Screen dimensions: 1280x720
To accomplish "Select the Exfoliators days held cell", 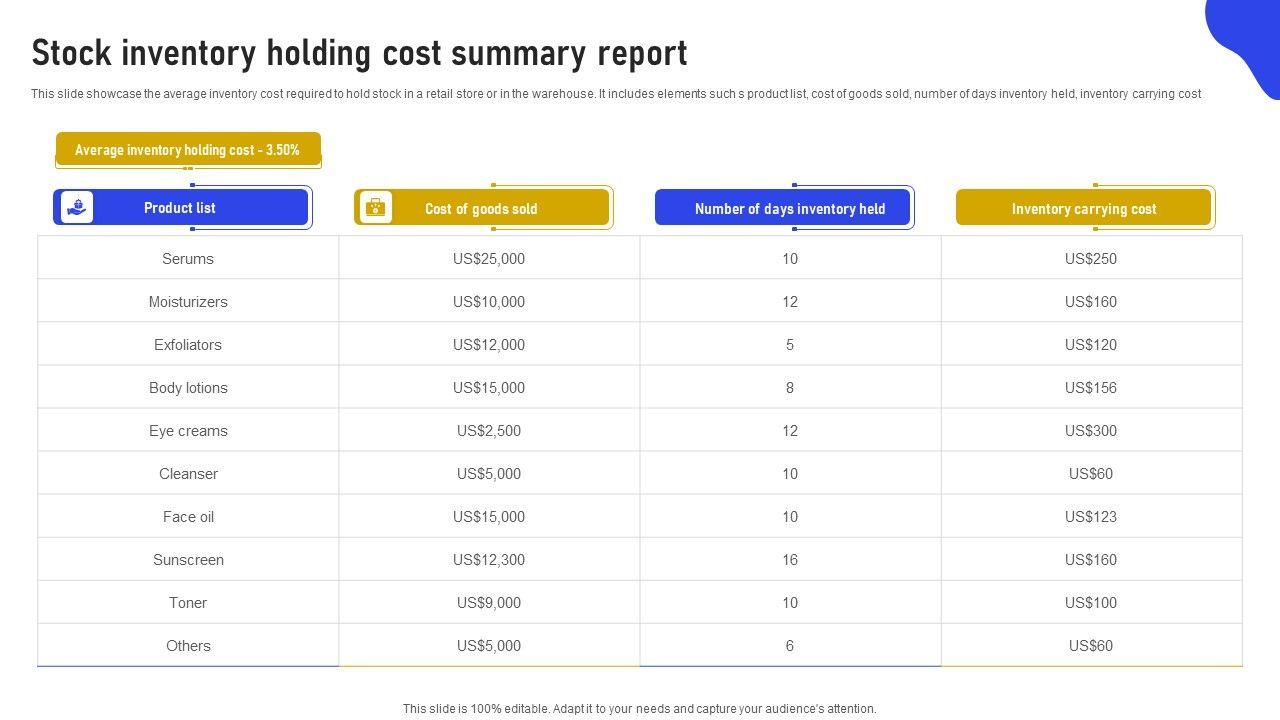I will coord(790,345).
